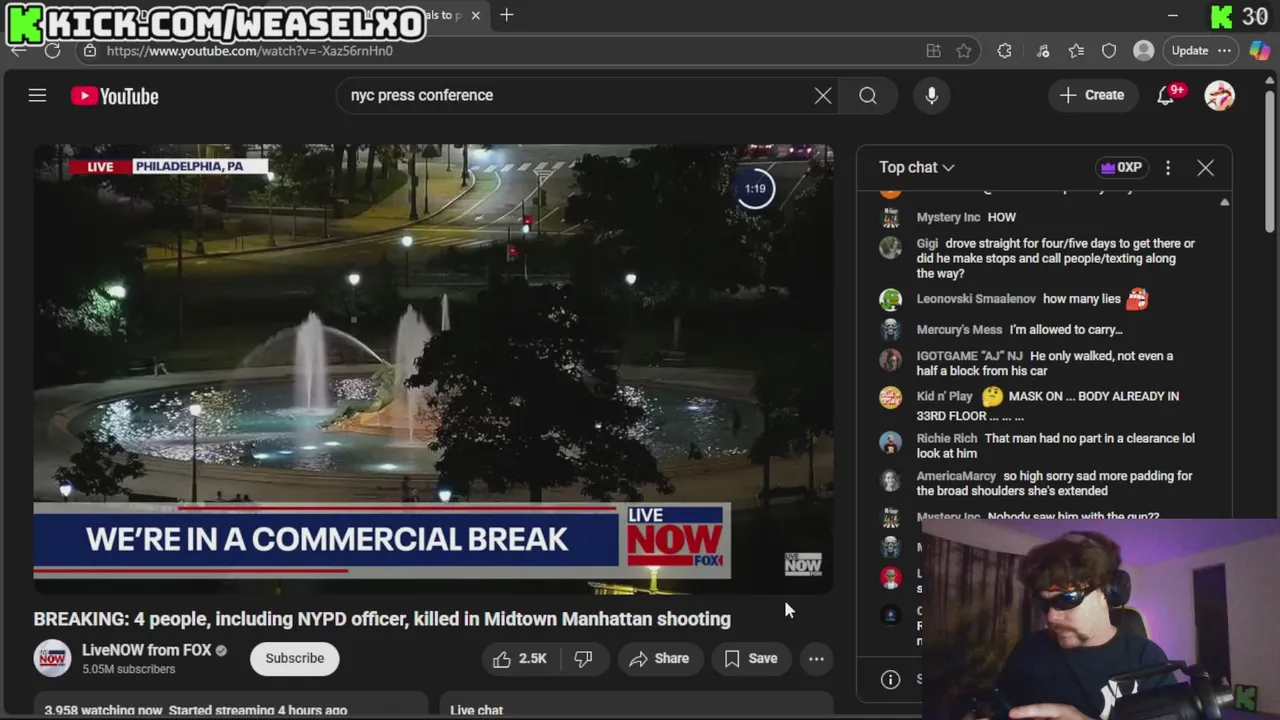The image size is (1280, 720).
Task: Click Richie Rich's chat avatar
Action: coord(890,441)
